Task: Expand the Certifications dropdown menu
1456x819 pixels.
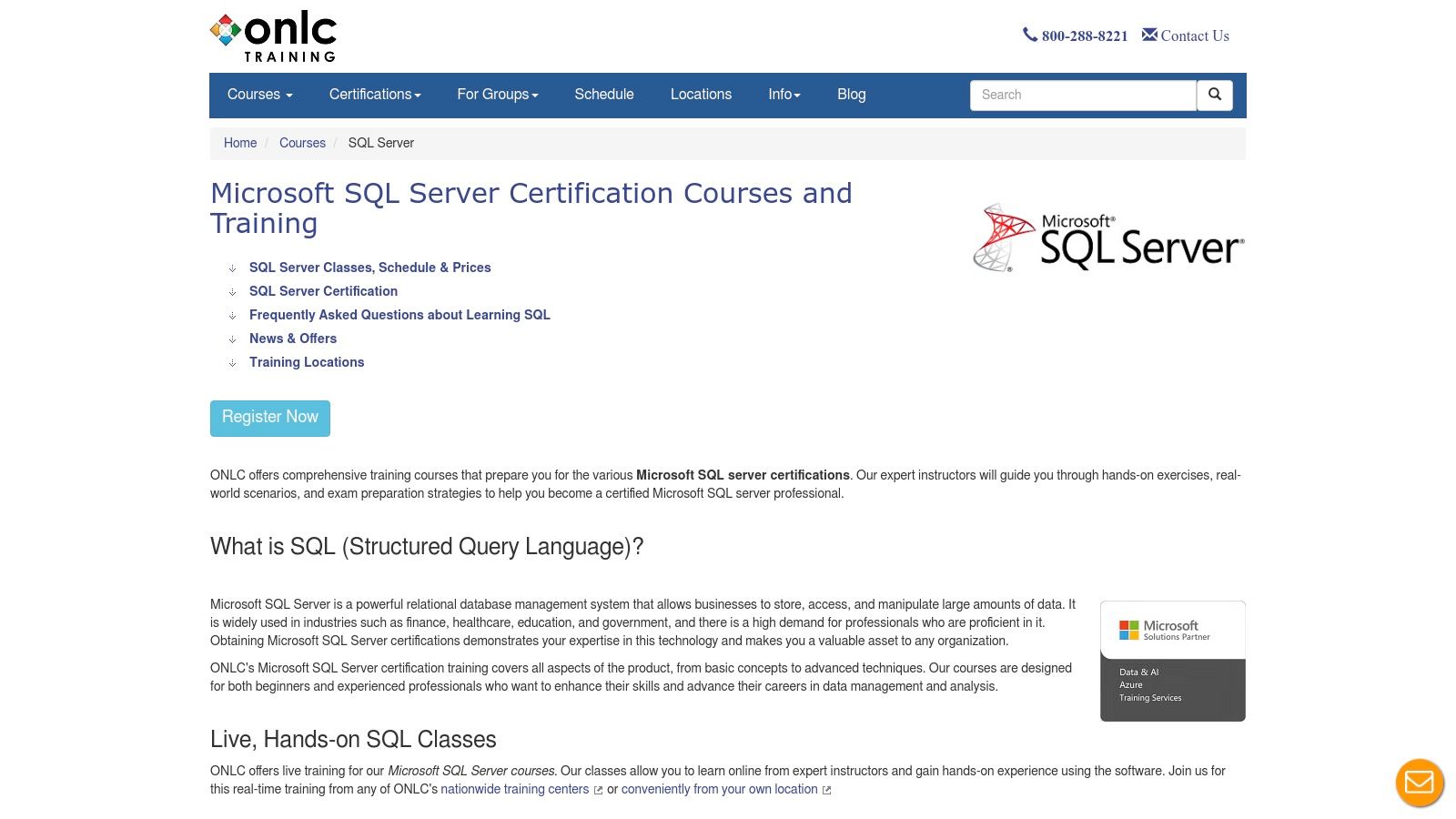Action: [x=375, y=95]
